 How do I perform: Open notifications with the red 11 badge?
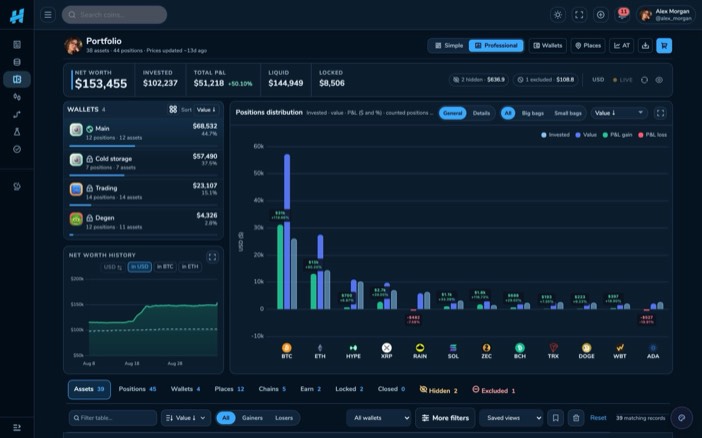622,15
